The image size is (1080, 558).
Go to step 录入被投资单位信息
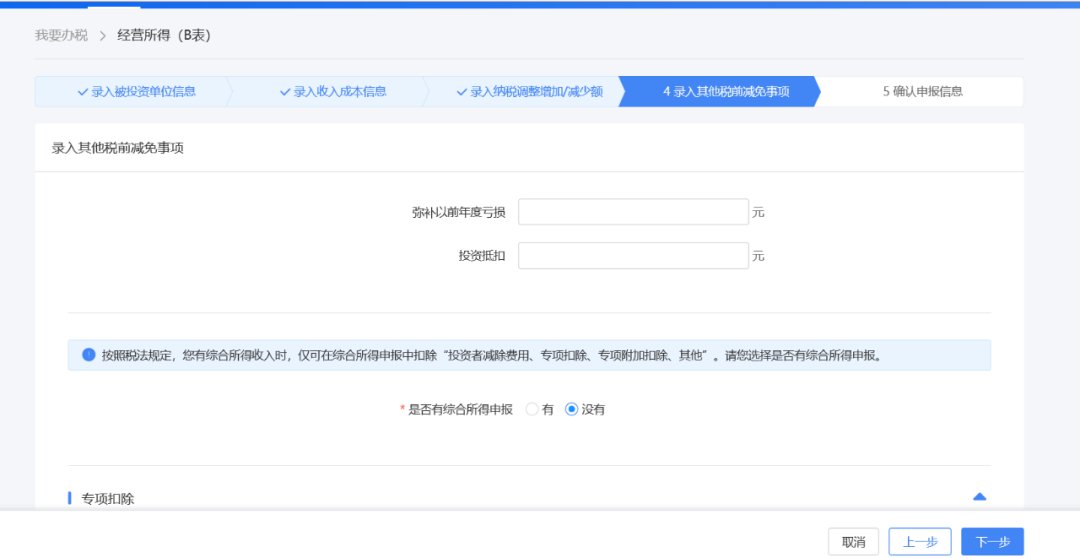[143, 91]
